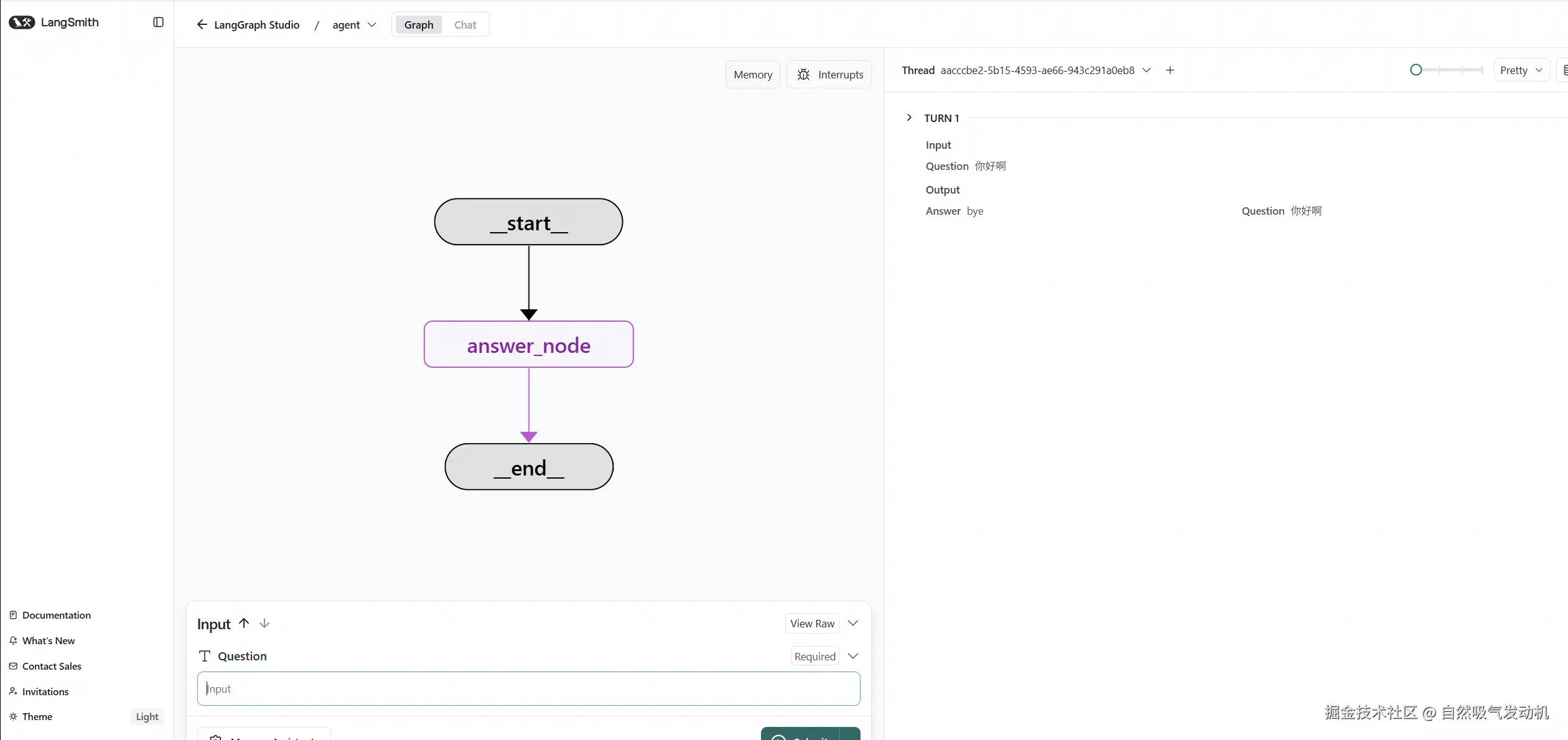
Task: Add new thread with plus icon
Action: (x=1170, y=70)
